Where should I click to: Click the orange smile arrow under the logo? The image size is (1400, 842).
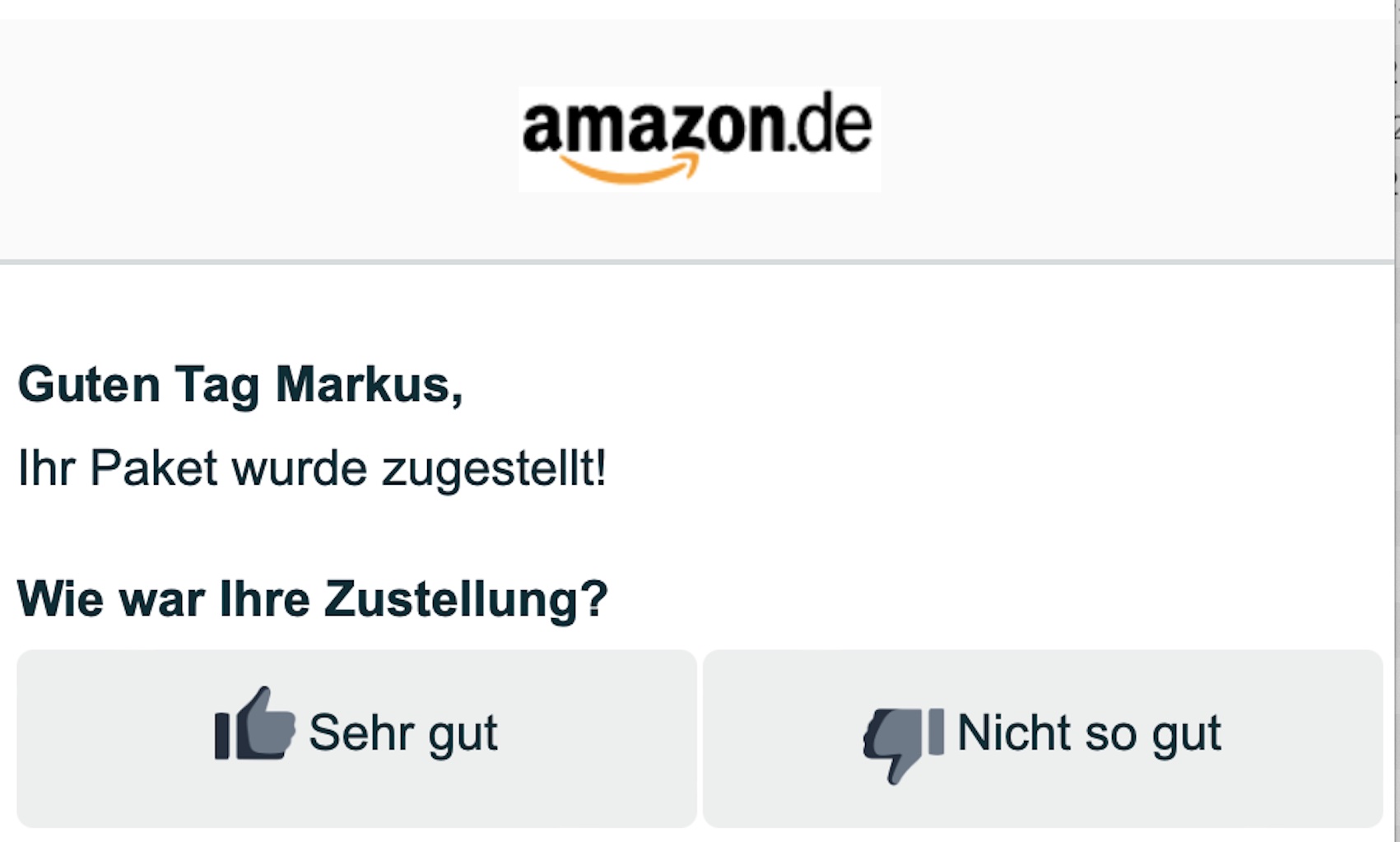point(631,169)
